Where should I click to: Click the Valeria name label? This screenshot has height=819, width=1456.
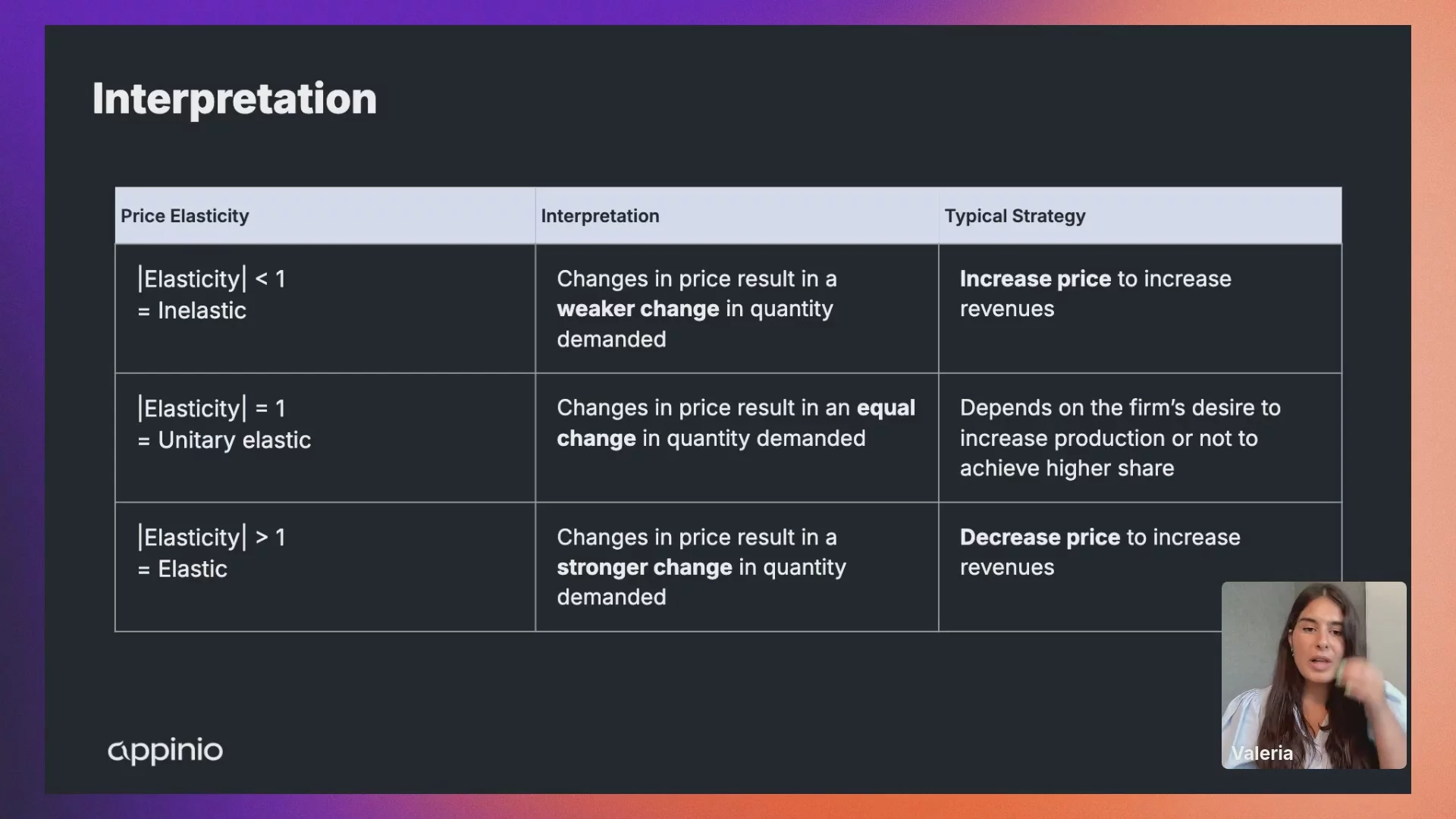tap(1262, 753)
